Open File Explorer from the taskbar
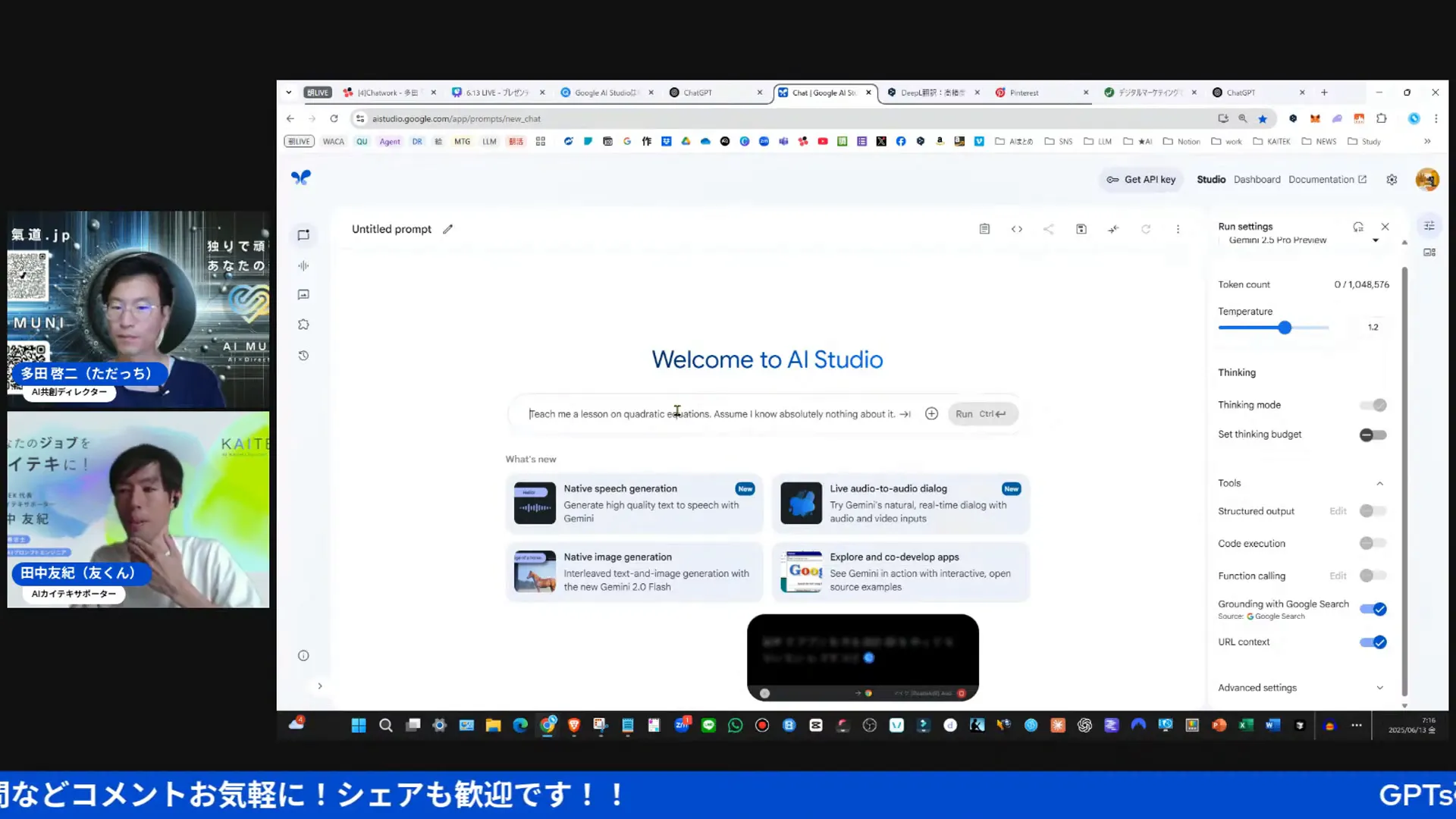Image resolution: width=1456 pixels, height=819 pixels. point(494,726)
